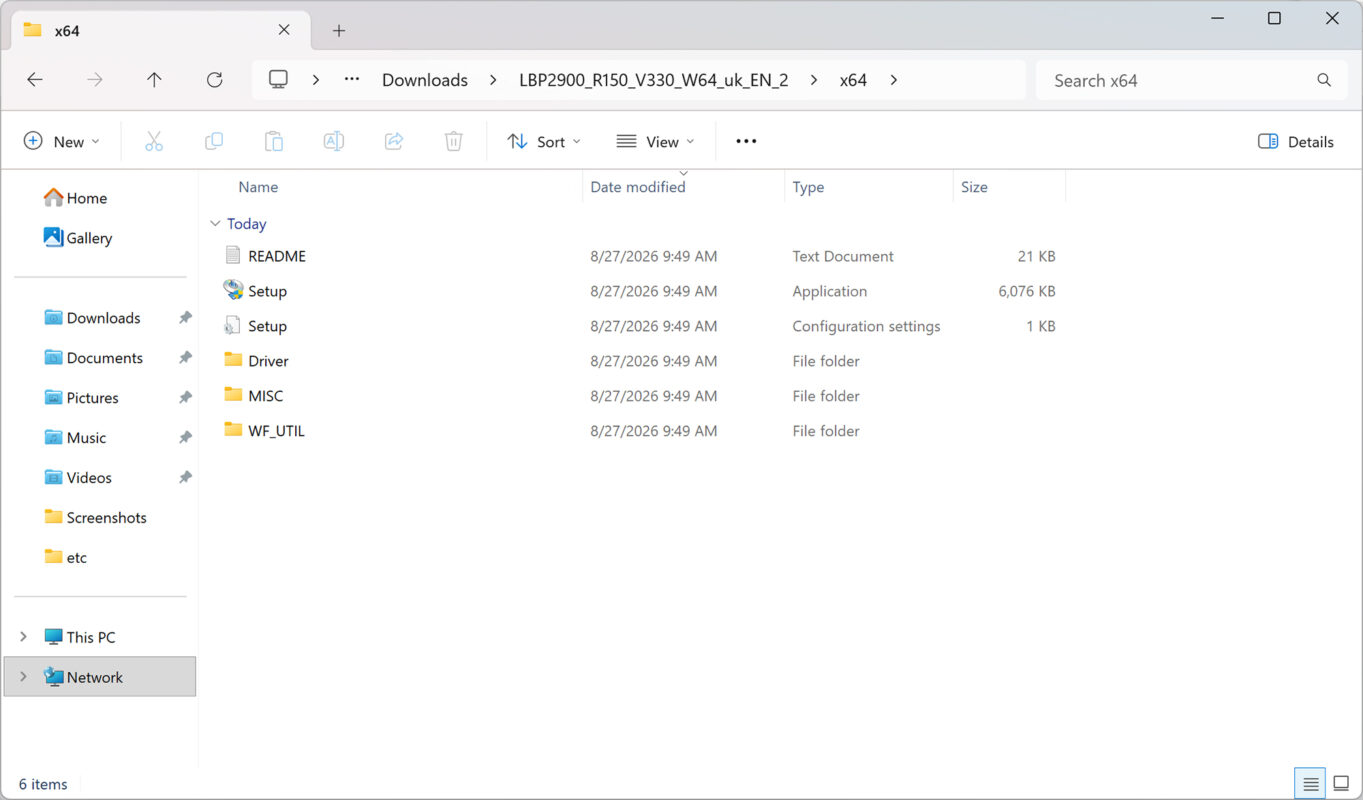Select the MISC folder icon
1363x800 pixels.
coord(233,396)
